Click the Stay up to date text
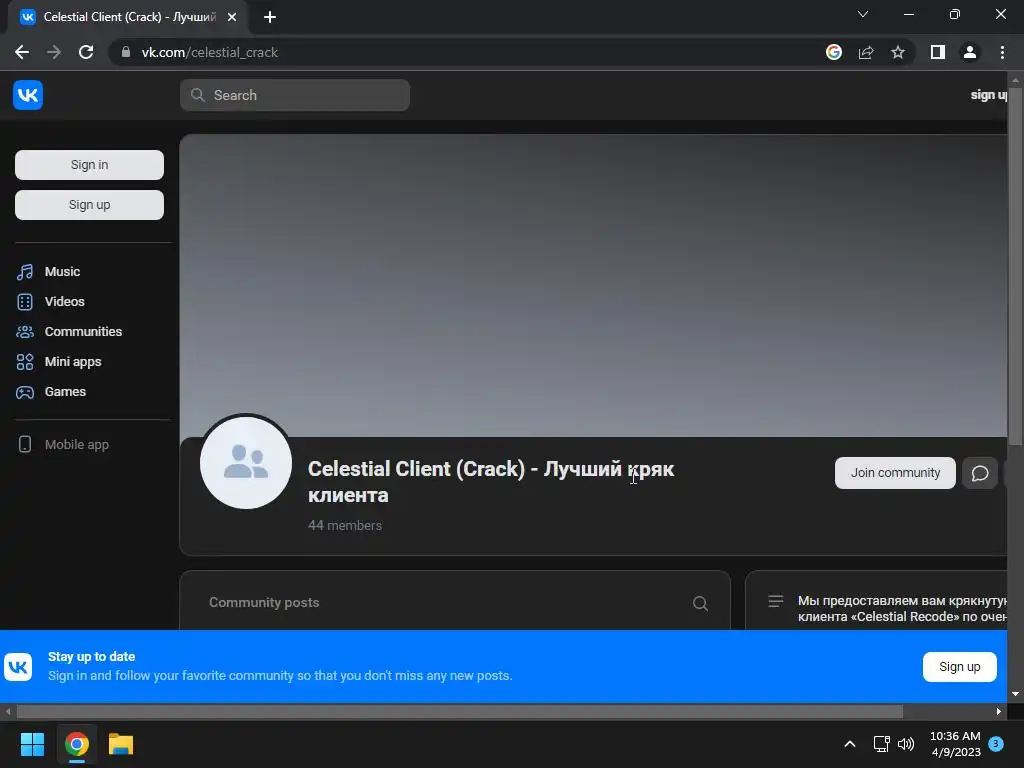This screenshot has height=768, width=1024. pos(91,656)
